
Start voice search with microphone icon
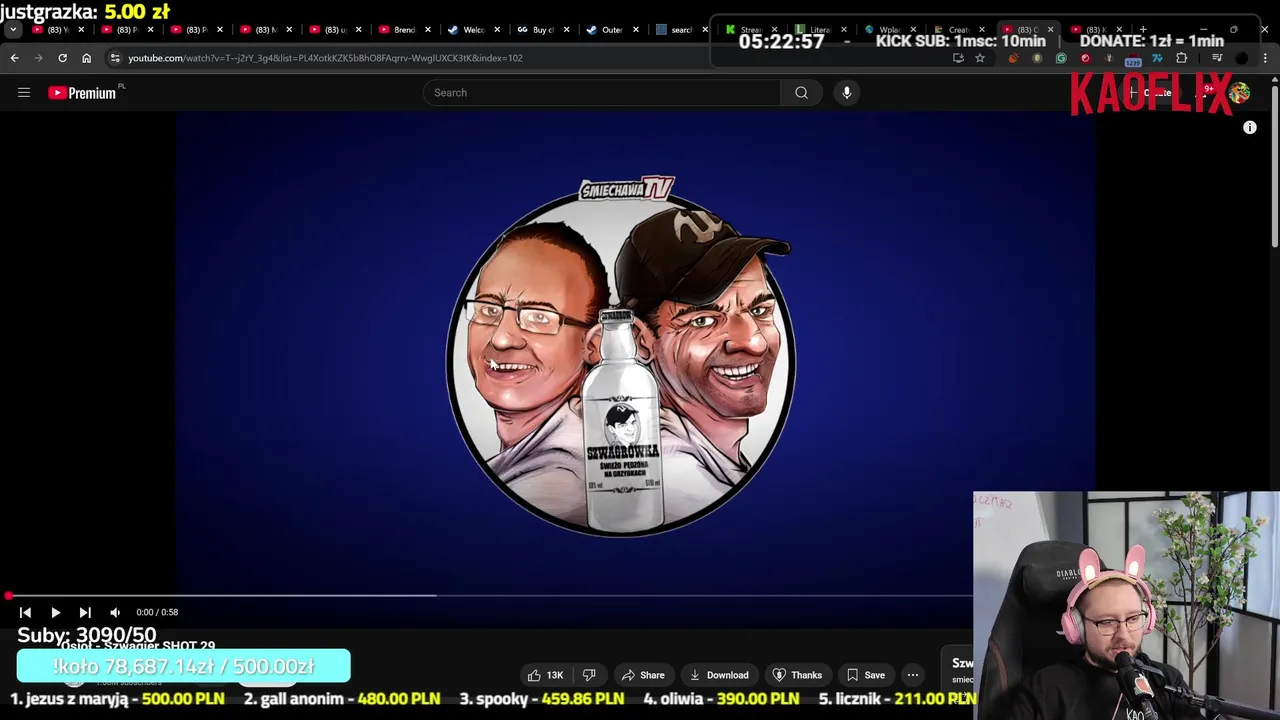point(847,93)
